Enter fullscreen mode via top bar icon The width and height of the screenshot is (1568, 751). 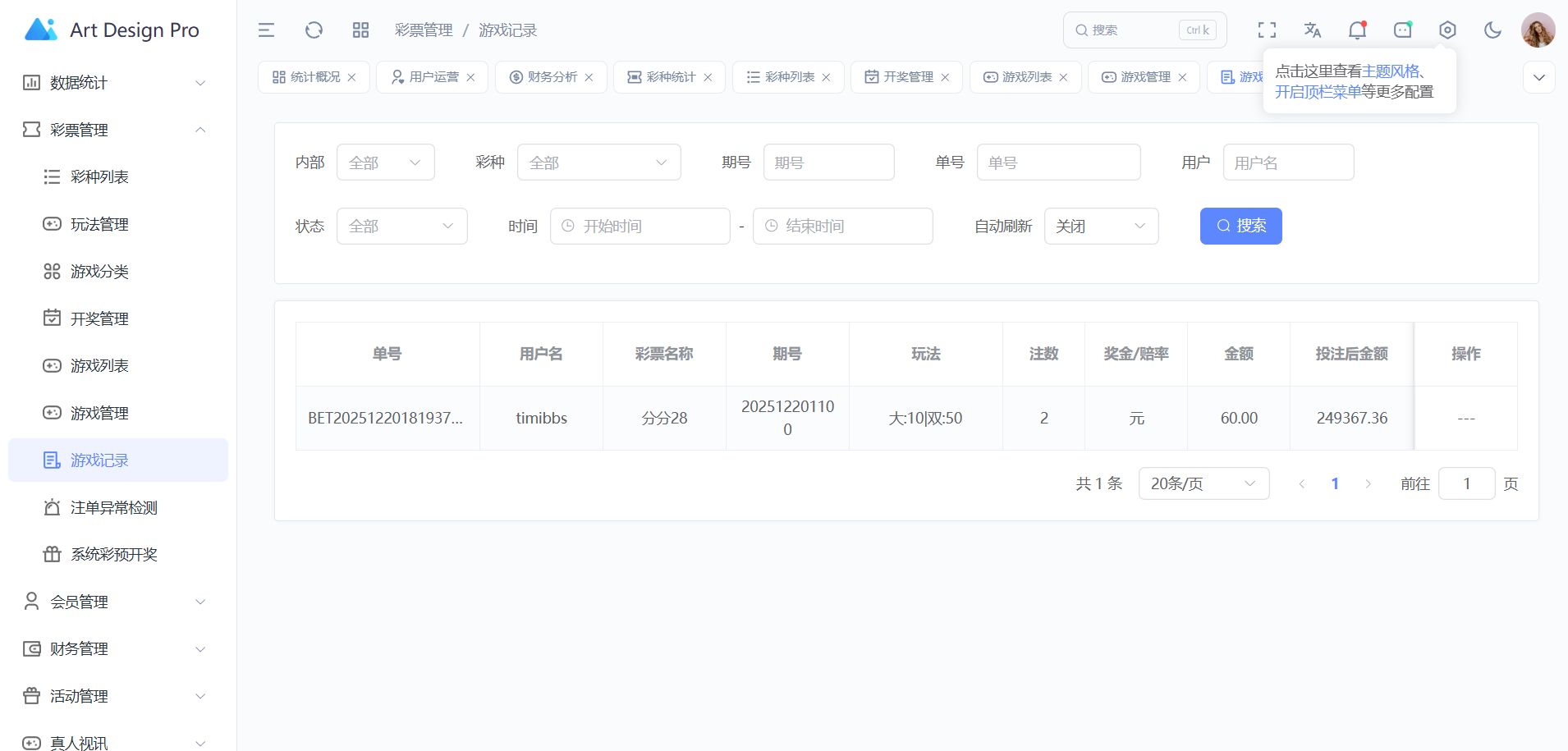1267,30
